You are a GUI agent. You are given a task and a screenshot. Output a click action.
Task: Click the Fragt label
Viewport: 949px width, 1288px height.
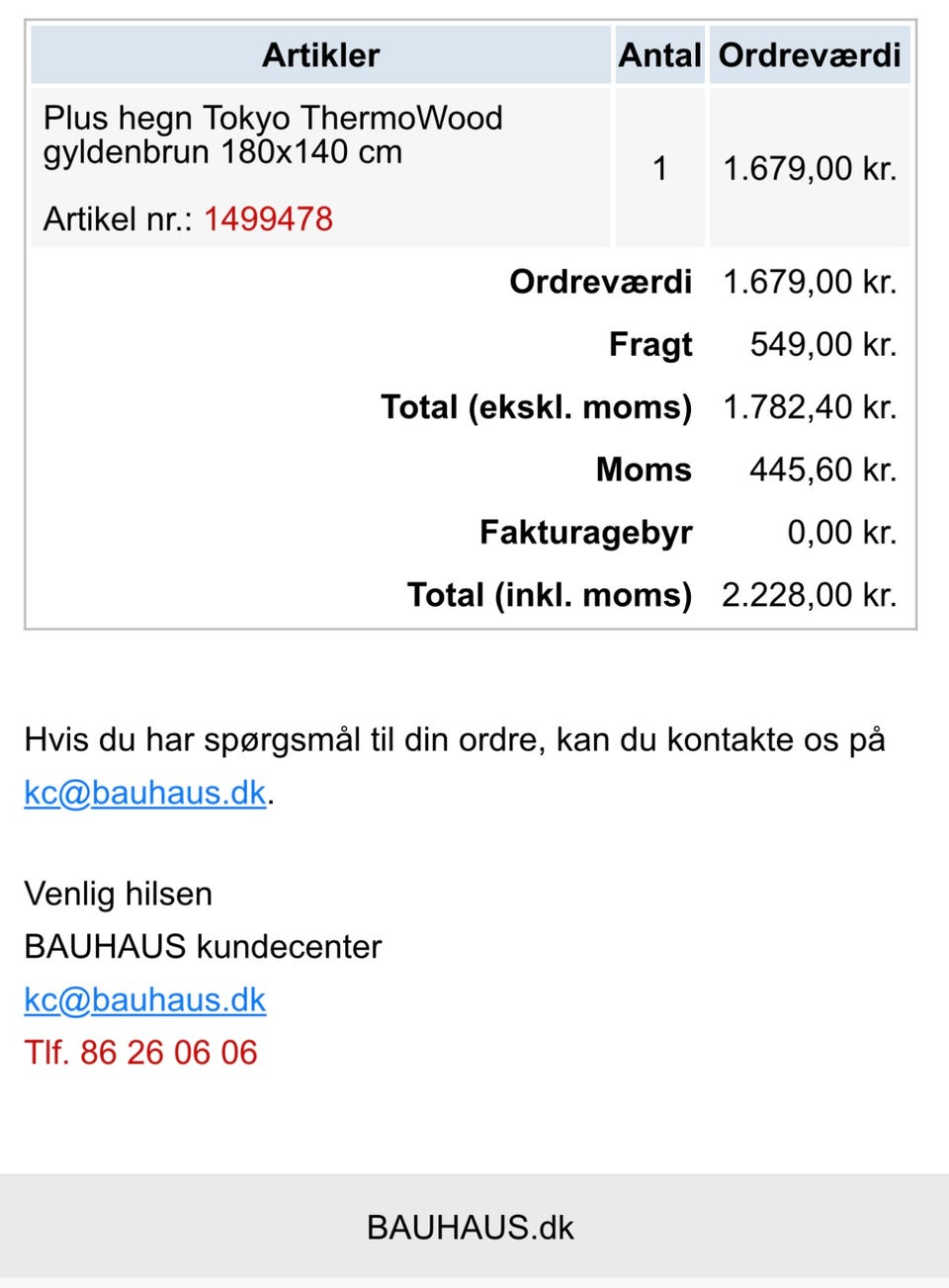click(650, 344)
